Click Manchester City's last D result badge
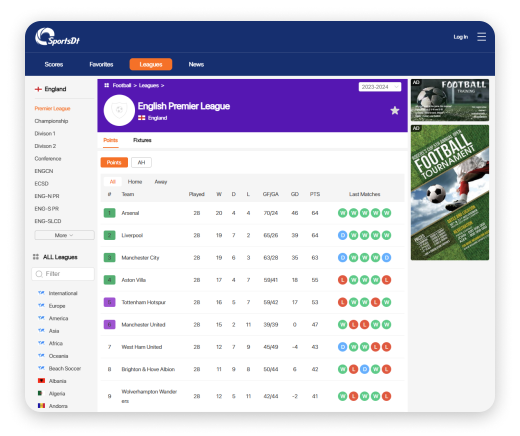This screenshot has width=520, height=436. click(x=386, y=258)
